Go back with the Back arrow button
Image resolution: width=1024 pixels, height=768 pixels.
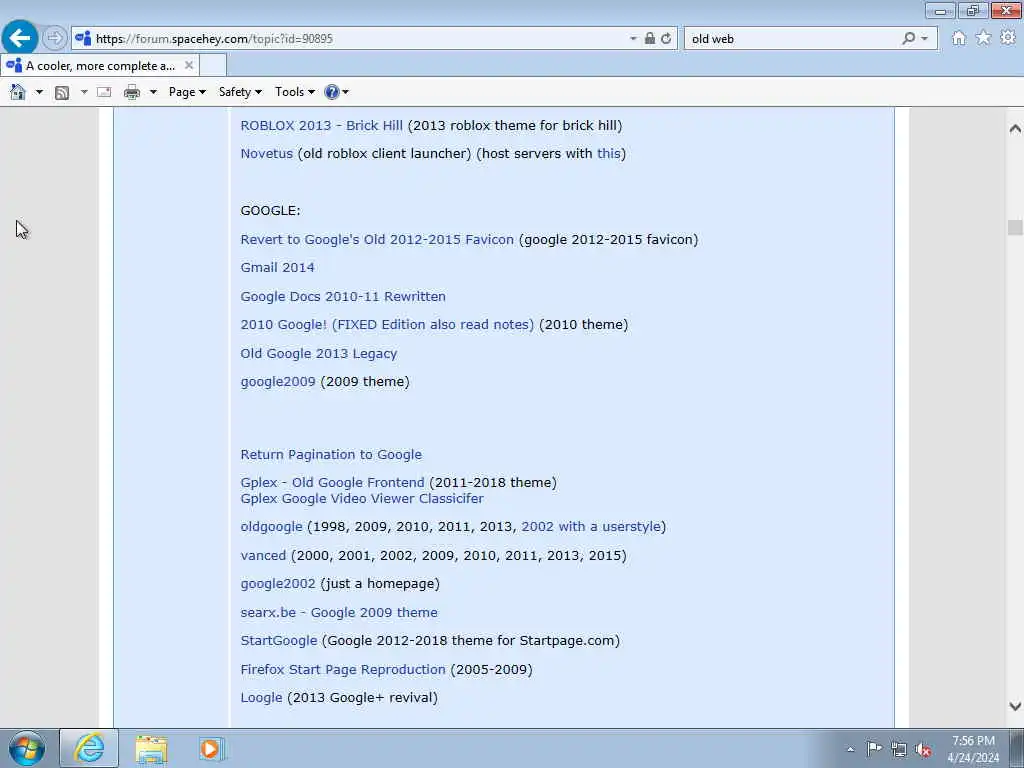20,38
